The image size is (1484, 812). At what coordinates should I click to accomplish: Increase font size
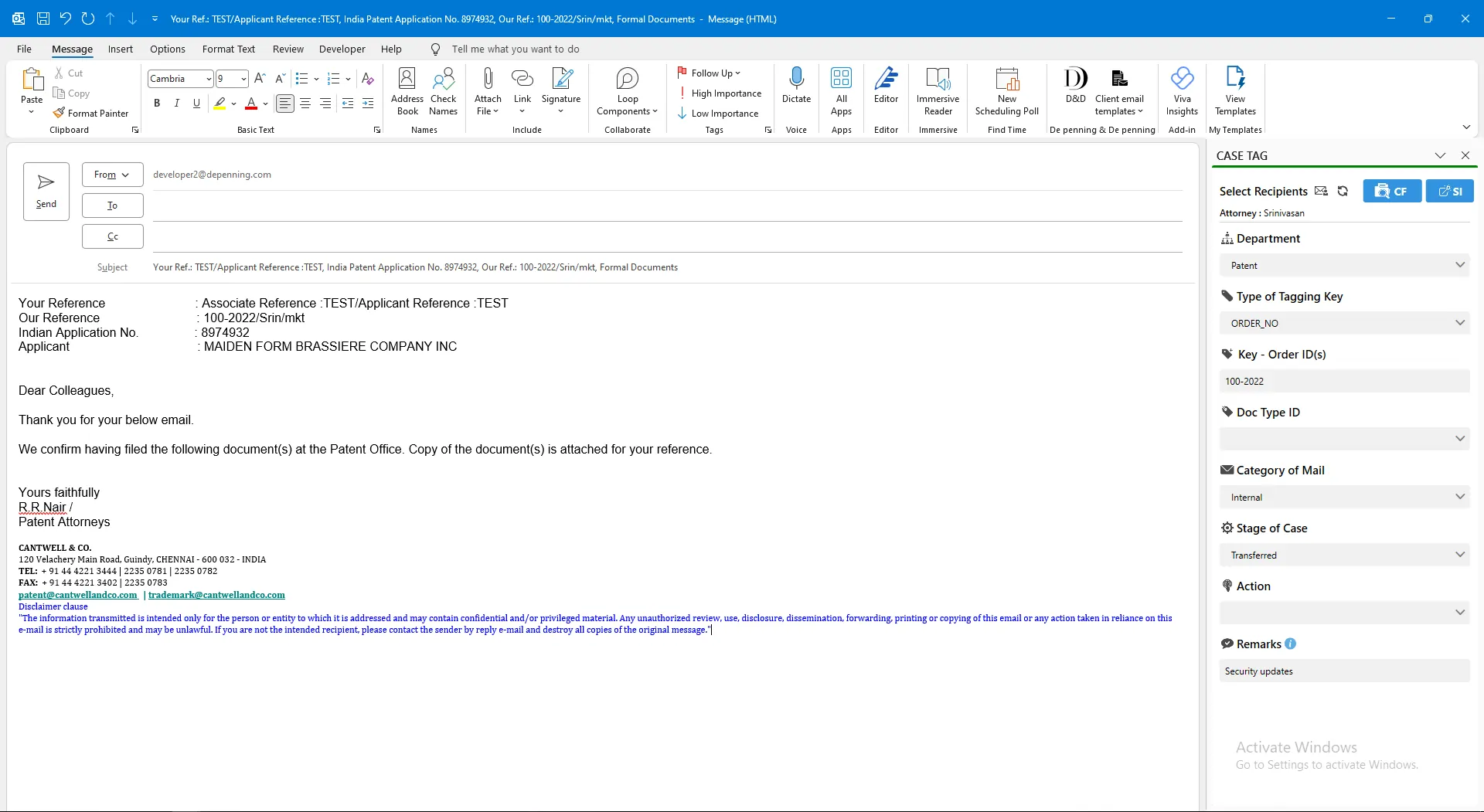click(x=260, y=79)
